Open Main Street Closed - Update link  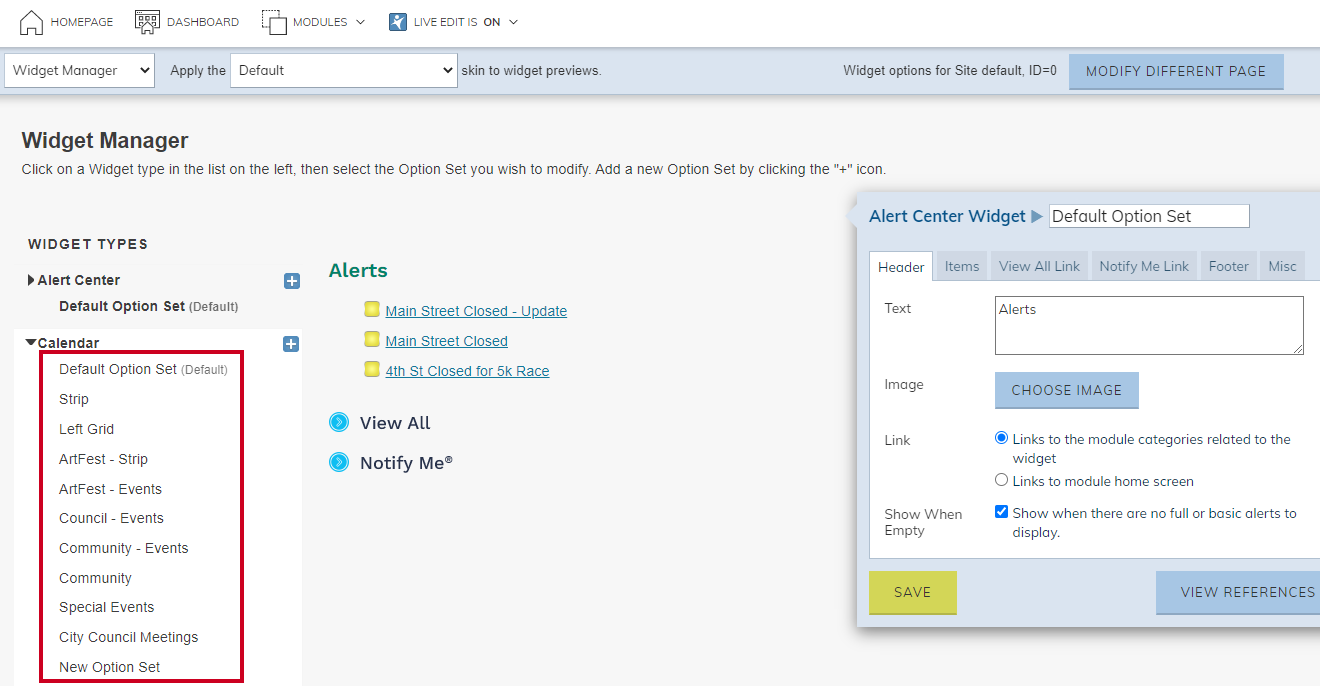[x=476, y=311]
